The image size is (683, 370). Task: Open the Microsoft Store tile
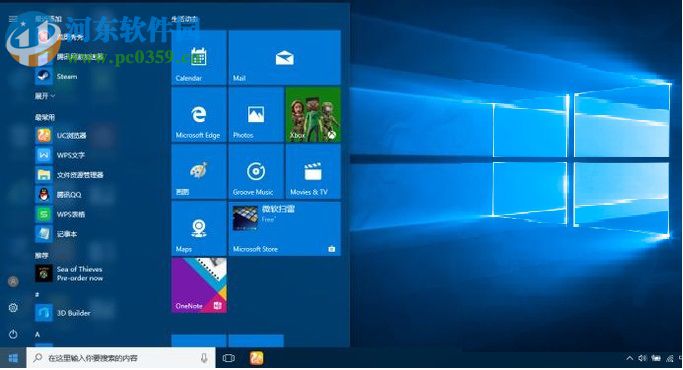point(284,228)
